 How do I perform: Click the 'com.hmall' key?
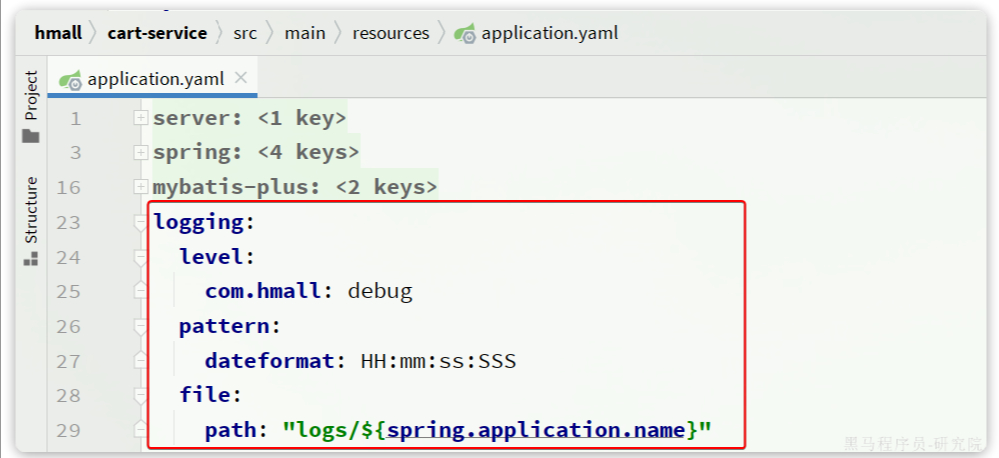[x=262, y=291]
